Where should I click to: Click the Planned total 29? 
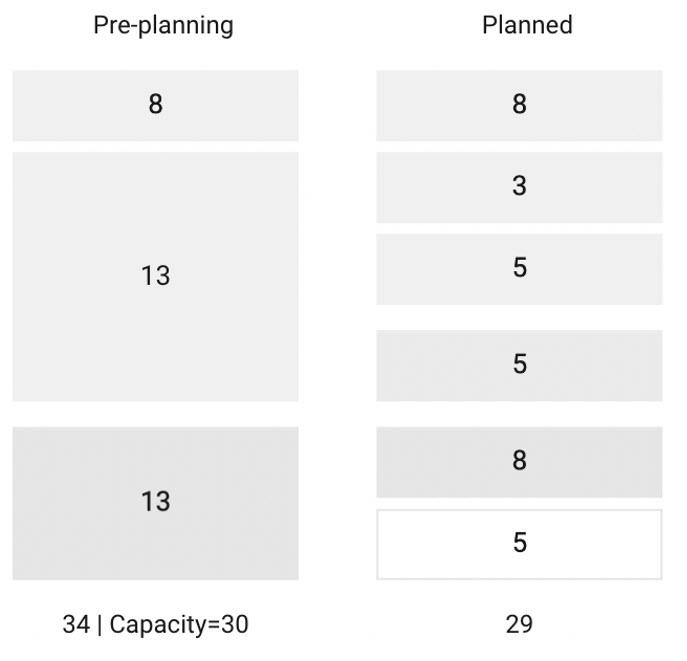click(x=519, y=624)
